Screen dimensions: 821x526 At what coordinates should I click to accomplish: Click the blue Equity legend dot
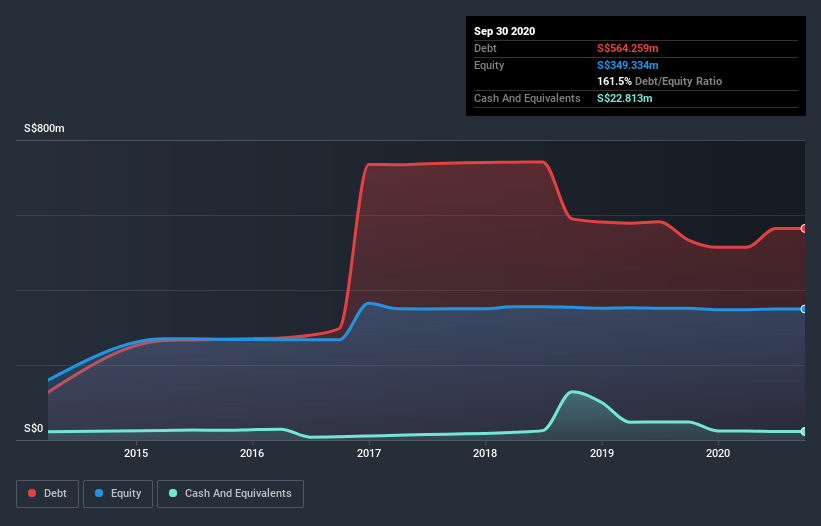pos(99,493)
